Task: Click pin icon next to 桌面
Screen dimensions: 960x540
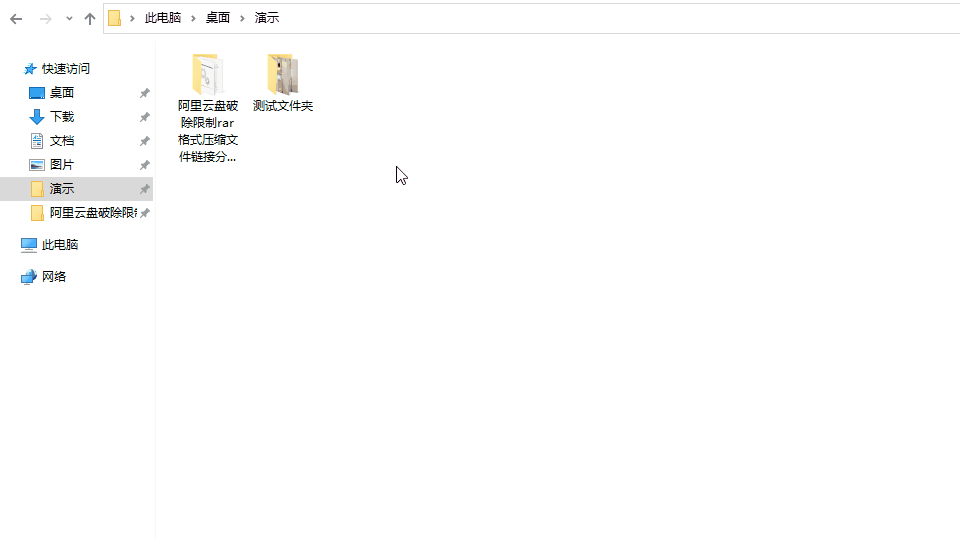Action: coord(144,93)
